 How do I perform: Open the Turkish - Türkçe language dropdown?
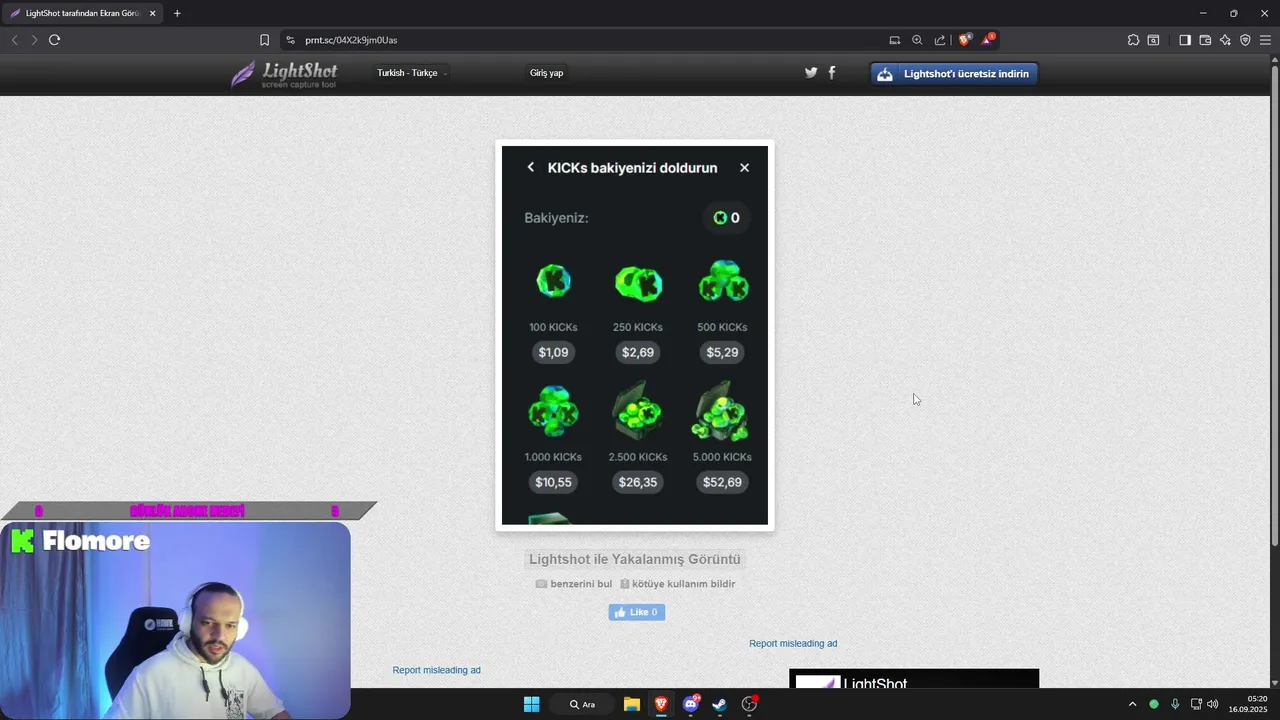(x=411, y=73)
